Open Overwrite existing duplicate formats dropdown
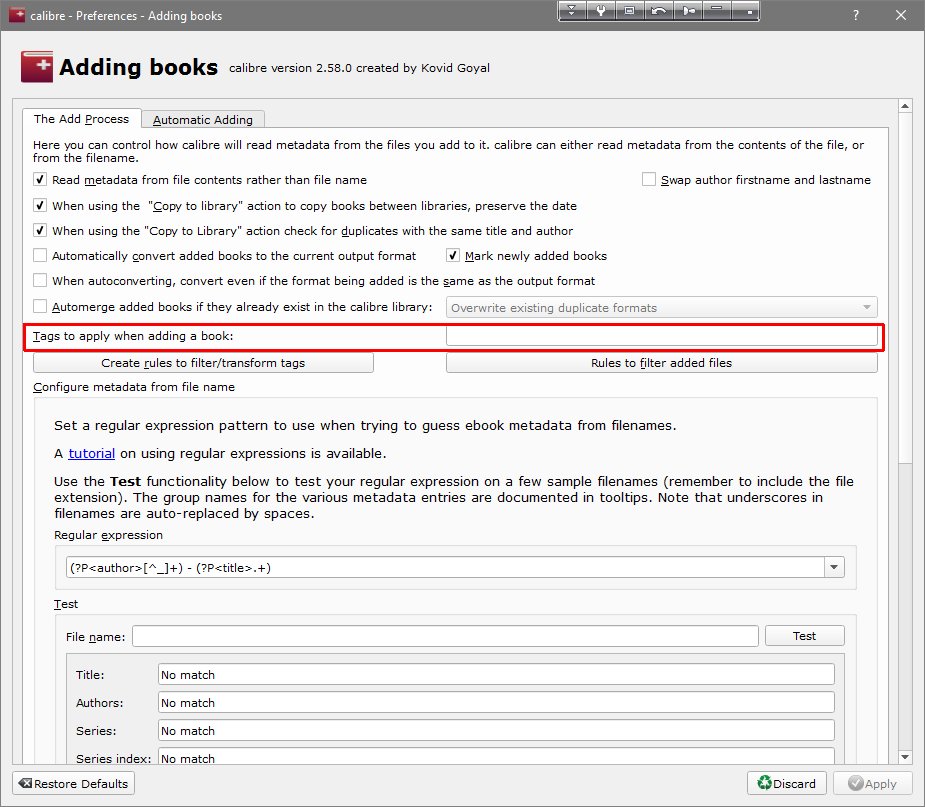 point(661,307)
